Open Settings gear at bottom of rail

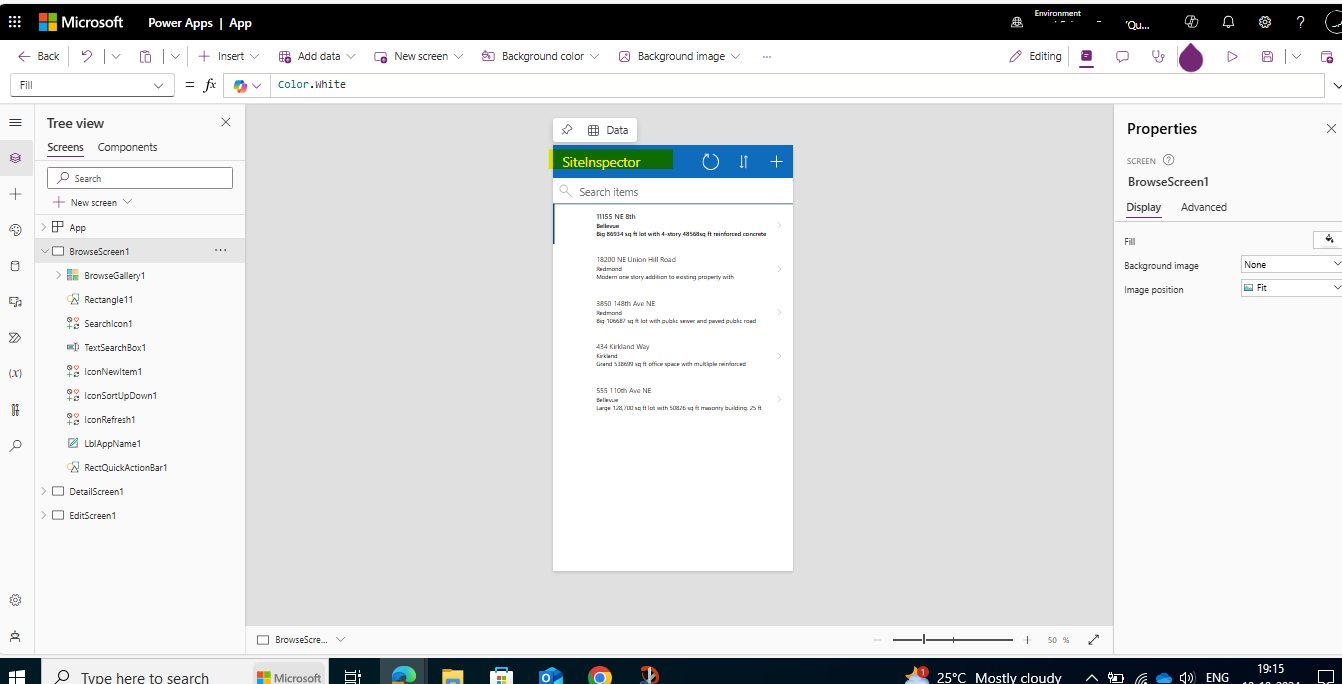tap(15, 600)
